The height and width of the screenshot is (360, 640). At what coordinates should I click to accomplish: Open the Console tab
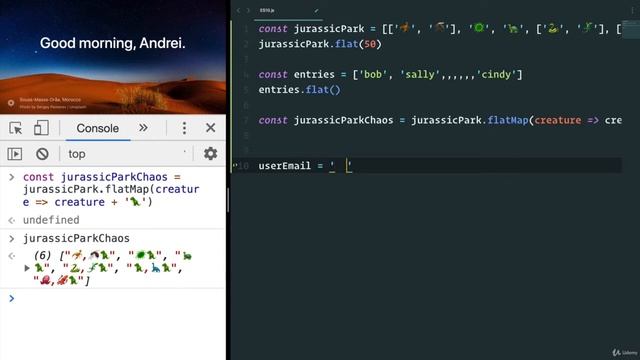click(x=98, y=128)
